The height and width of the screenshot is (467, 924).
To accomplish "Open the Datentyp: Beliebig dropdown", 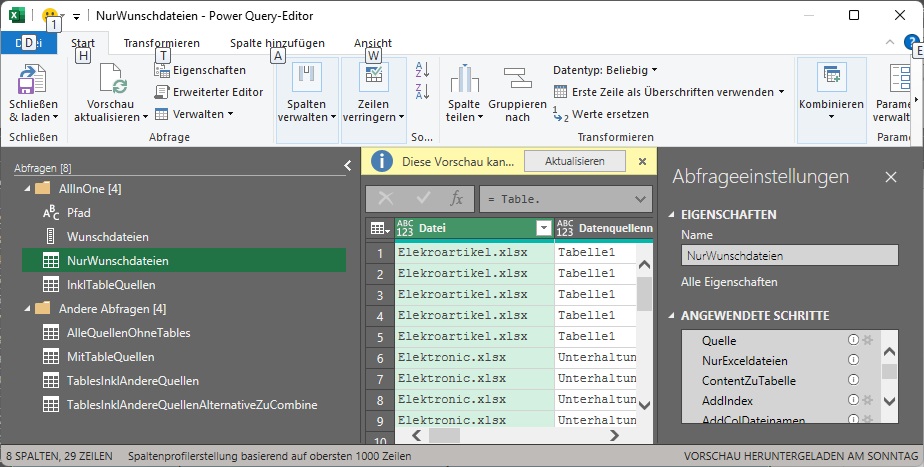I will (x=605, y=70).
